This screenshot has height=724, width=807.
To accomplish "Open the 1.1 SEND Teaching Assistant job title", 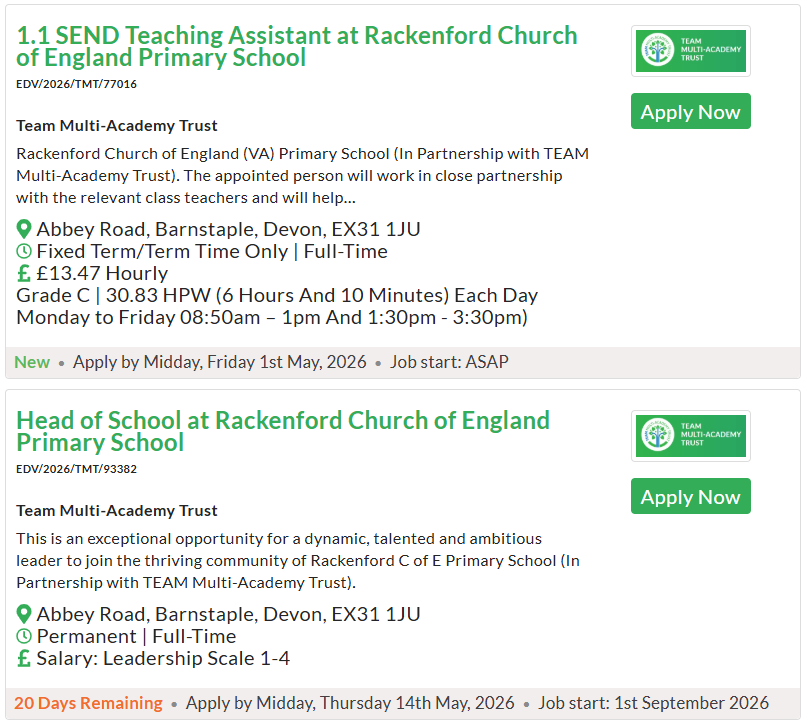I will [x=296, y=46].
